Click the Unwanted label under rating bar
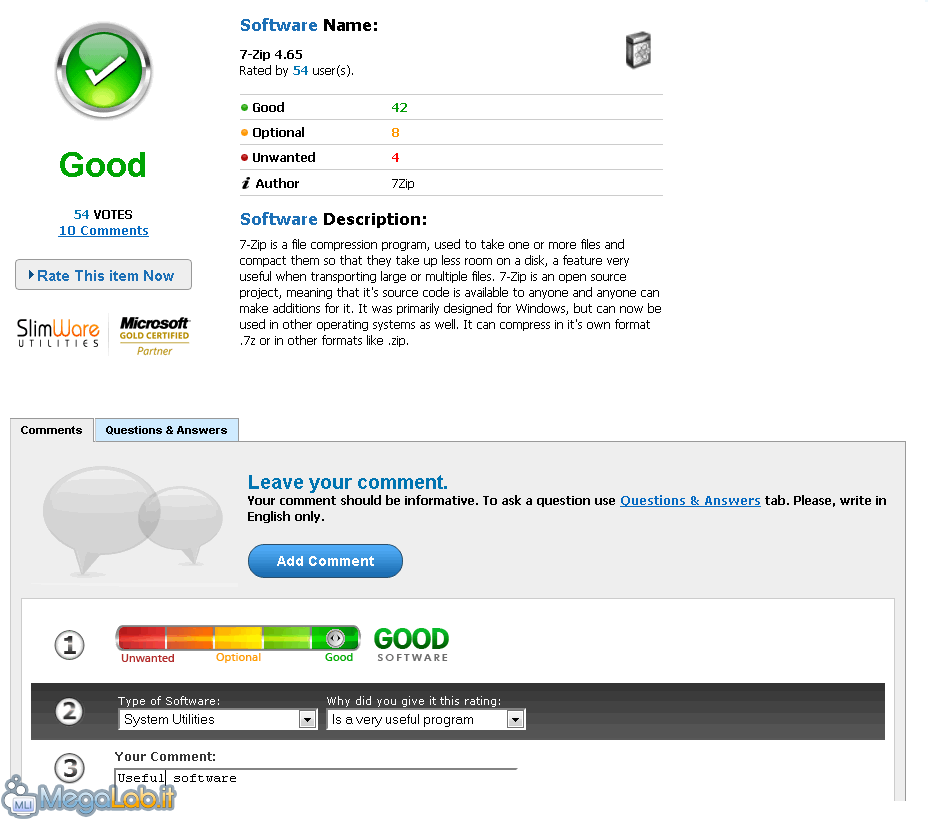Screen dimensions: 928x822 coord(147,658)
